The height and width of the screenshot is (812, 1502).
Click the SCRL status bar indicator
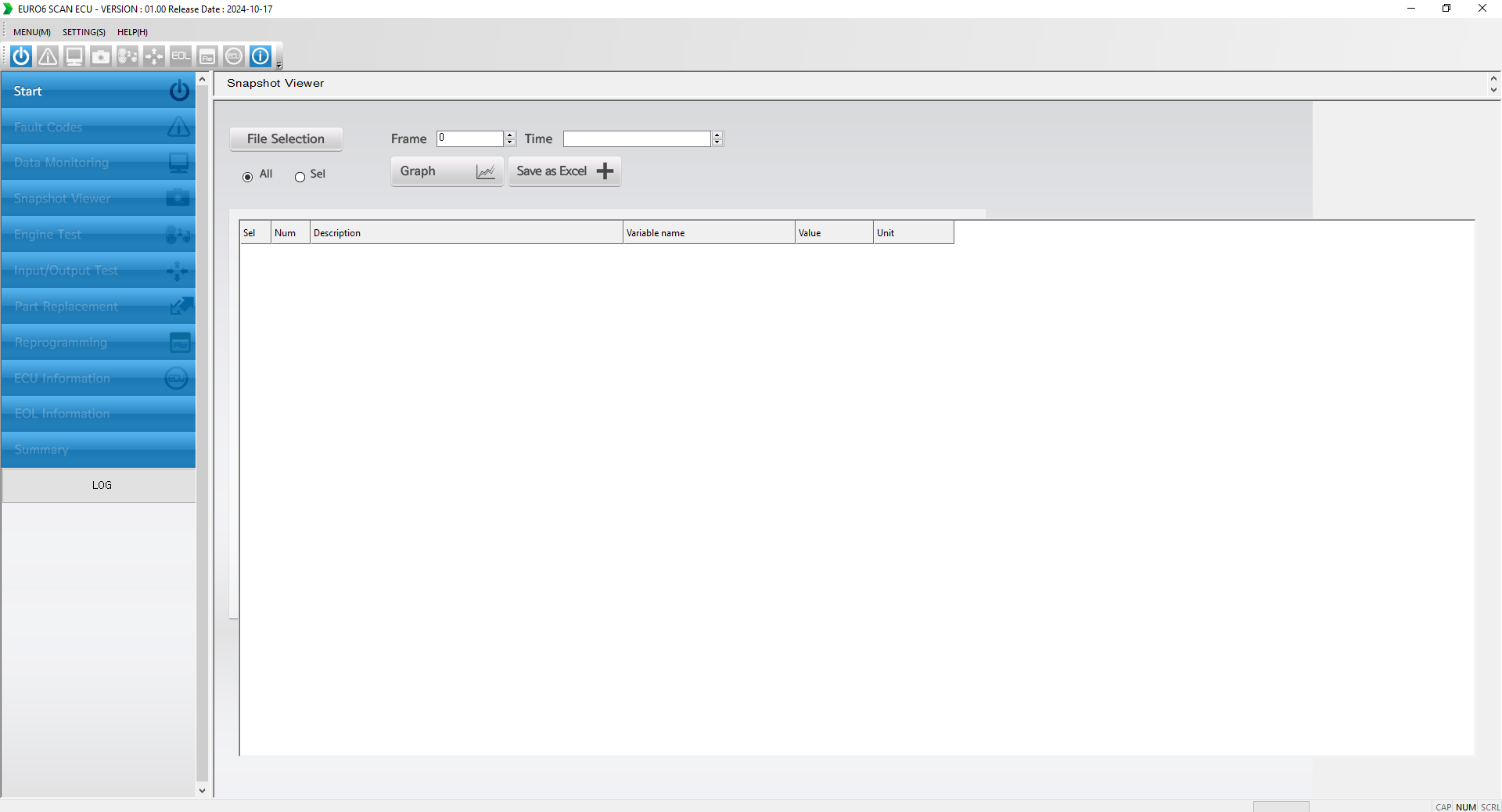[1490, 807]
